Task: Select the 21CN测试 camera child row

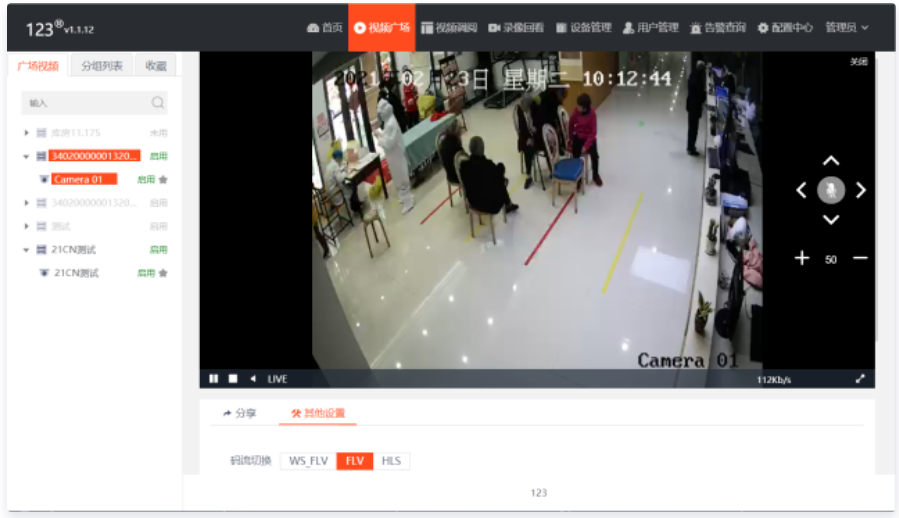Action: (x=76, y=273)
